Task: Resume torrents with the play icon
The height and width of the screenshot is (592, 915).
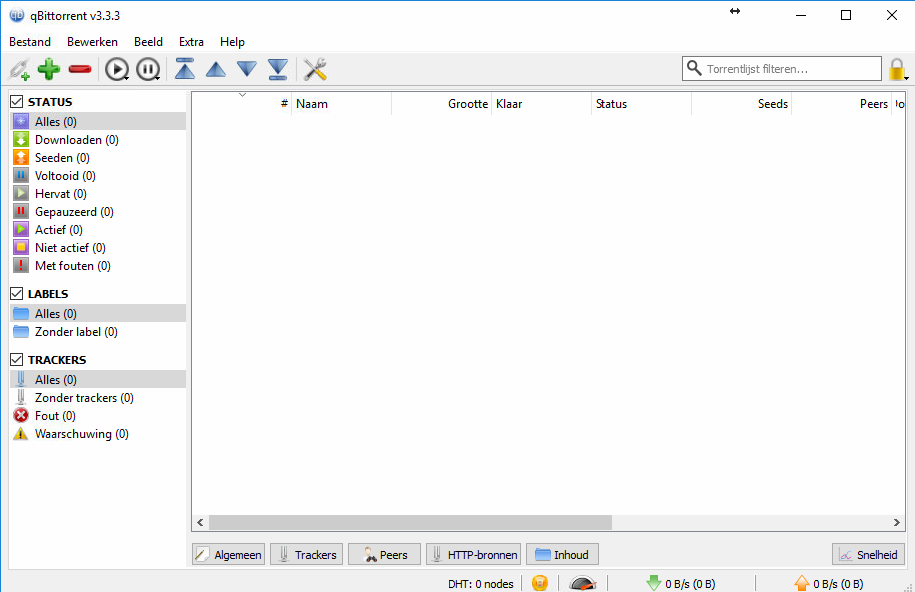Action: [117, 69]
